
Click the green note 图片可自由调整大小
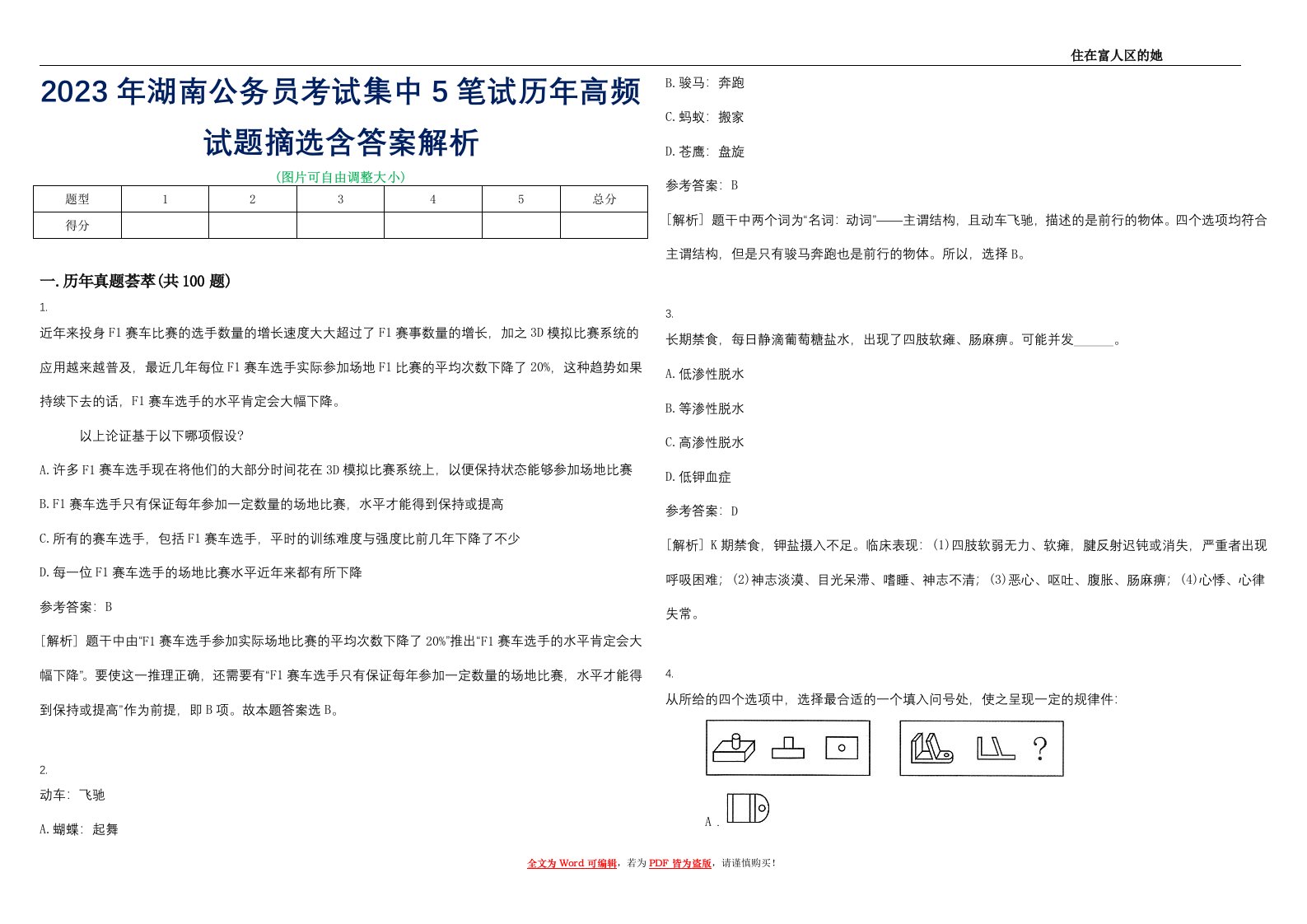click(x=341, y=176)
